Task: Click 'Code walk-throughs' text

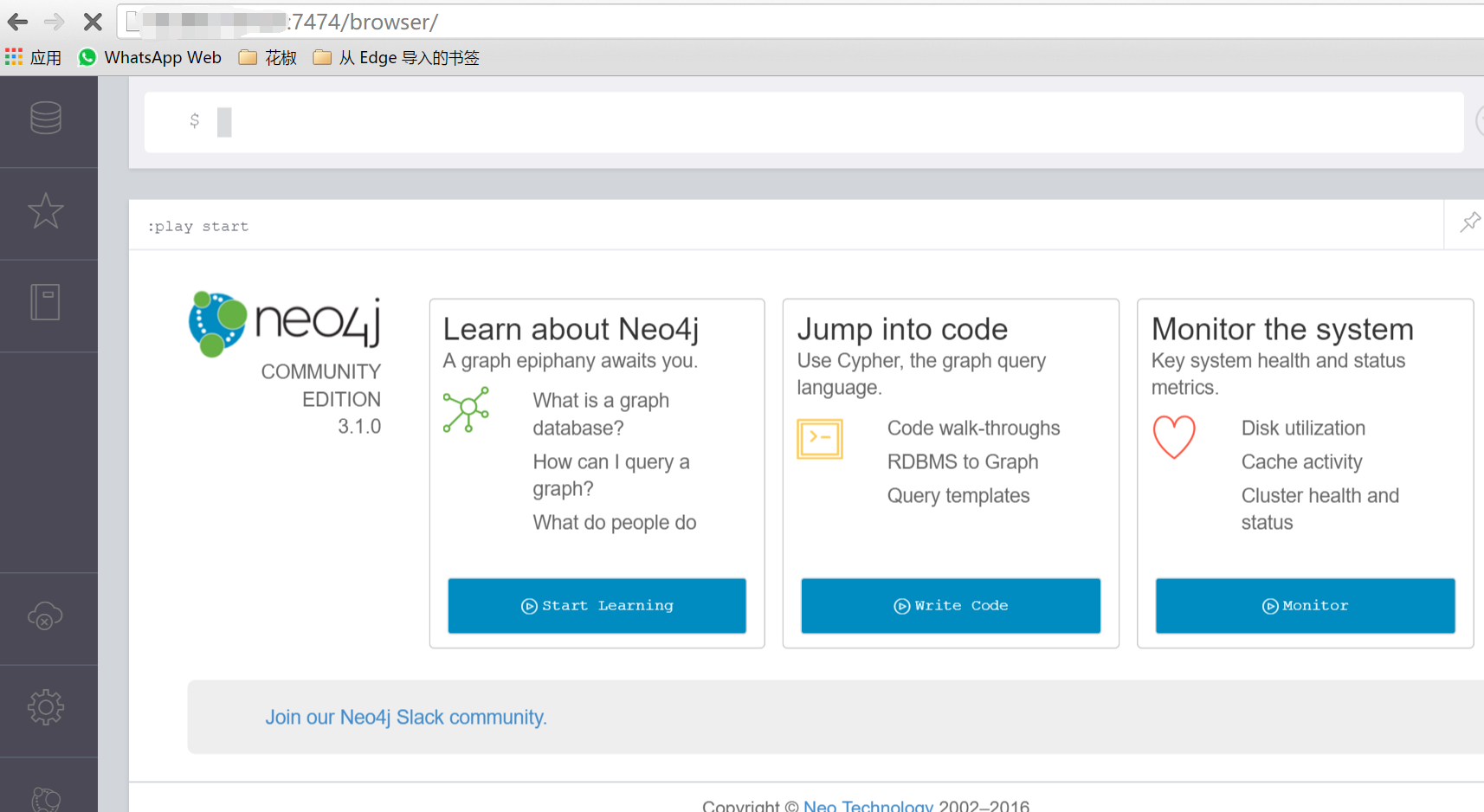Action: point(973,428)
